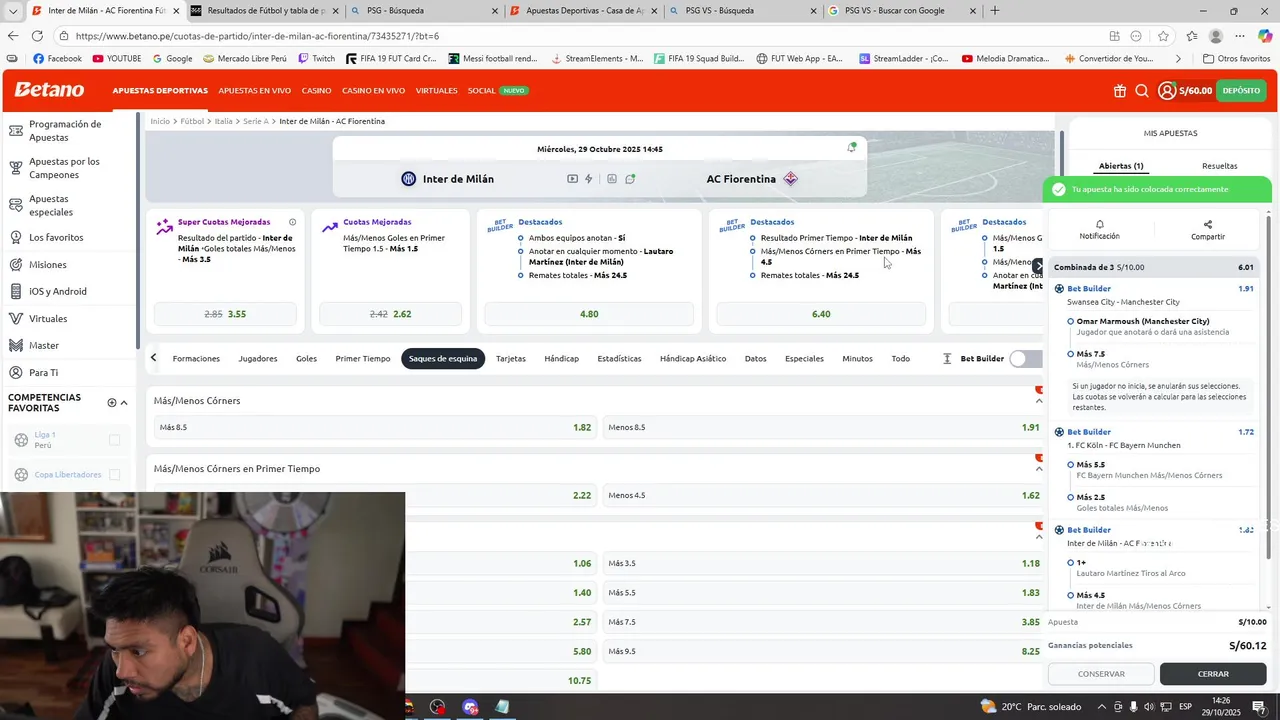
Task: Click the Conservar button
Action: pos(1101,674)
